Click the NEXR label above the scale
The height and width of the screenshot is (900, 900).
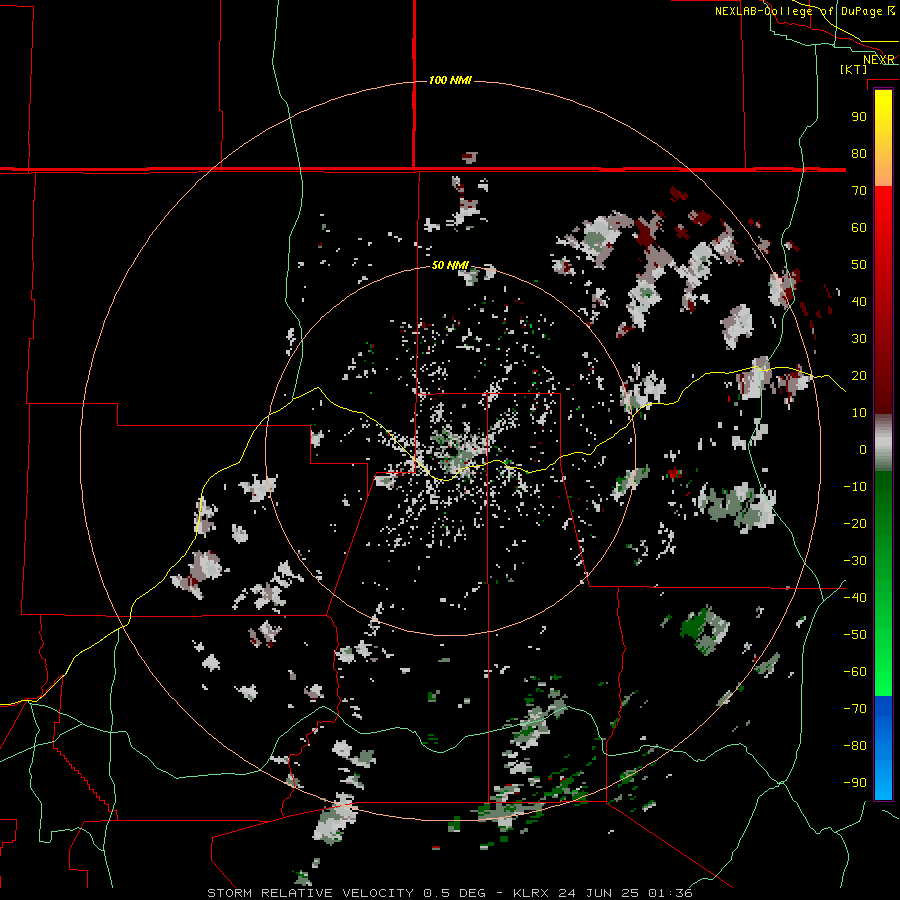879,60
